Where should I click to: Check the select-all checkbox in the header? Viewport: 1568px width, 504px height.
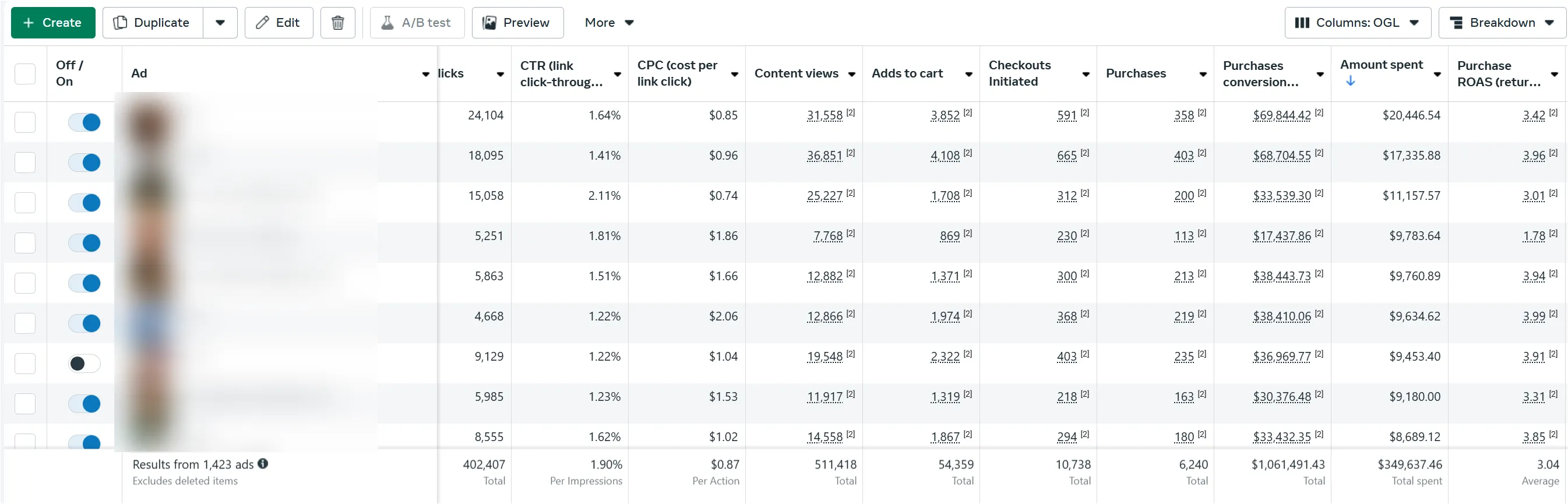point(25,73)
